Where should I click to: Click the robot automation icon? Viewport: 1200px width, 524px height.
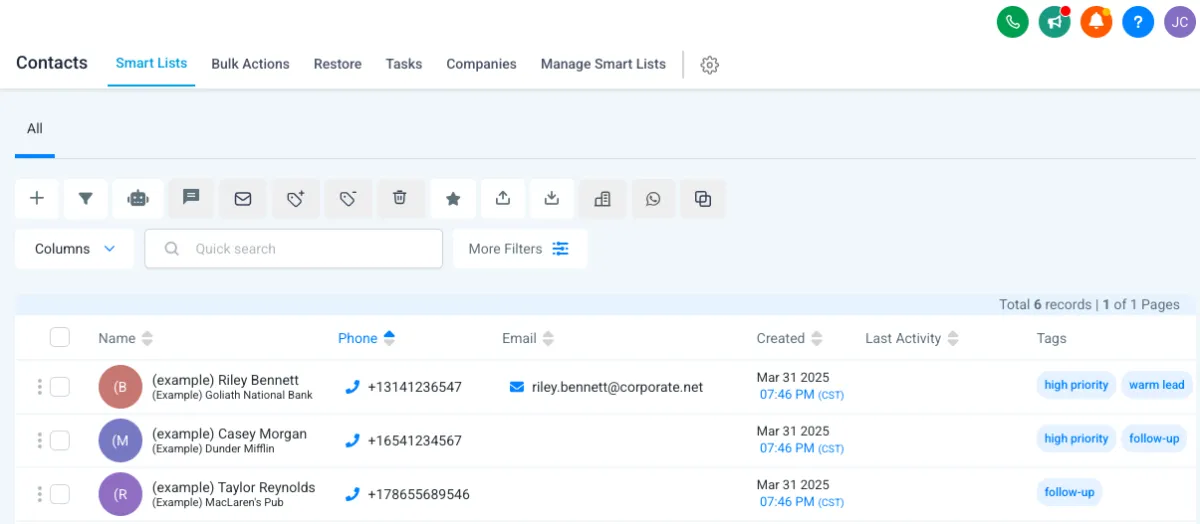pos(138,198)
